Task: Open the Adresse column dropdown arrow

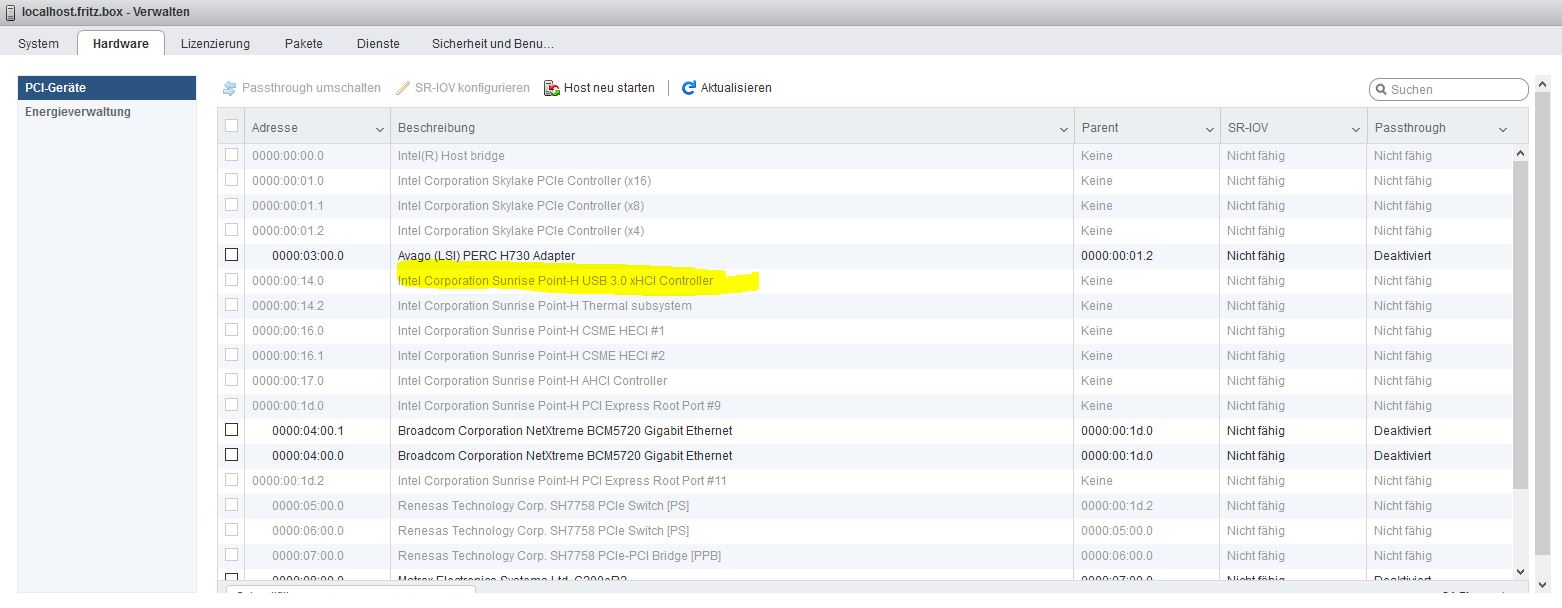Action: (x=380, y=129)
